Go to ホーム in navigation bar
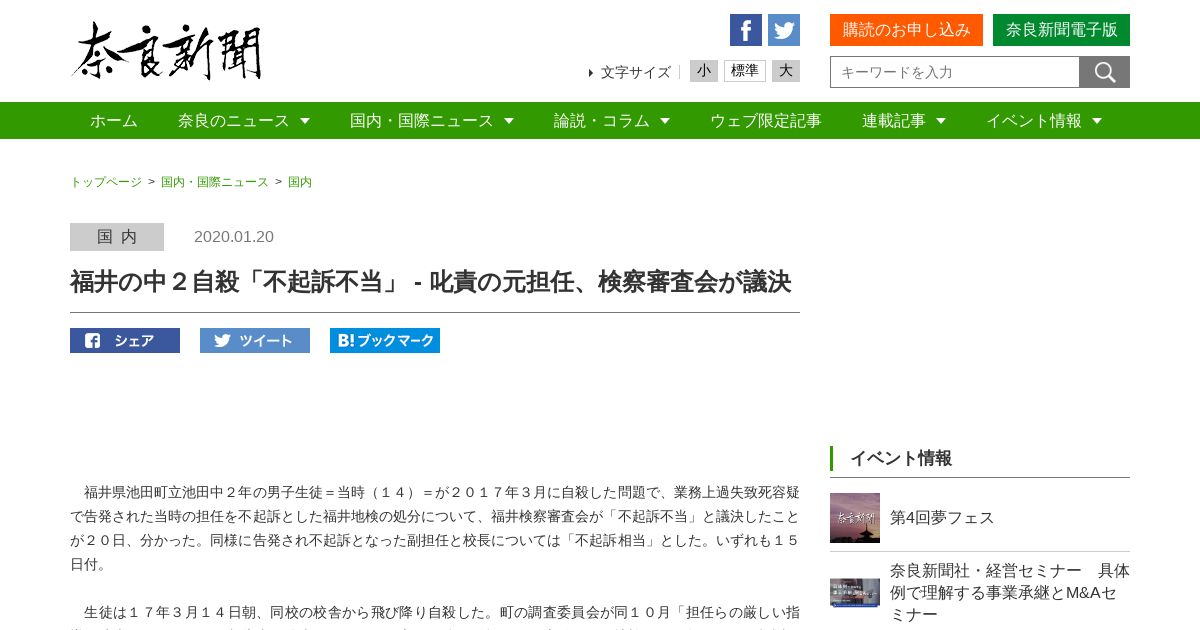Image resolution: width=1200 pixels, height=630 pixels. [x=114, y=120]
